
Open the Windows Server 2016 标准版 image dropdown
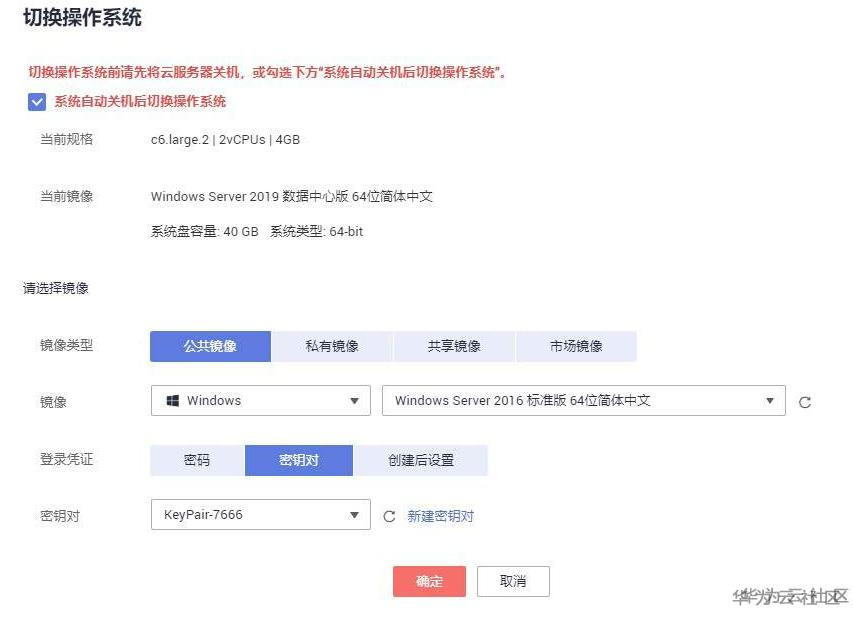[583, 401]
